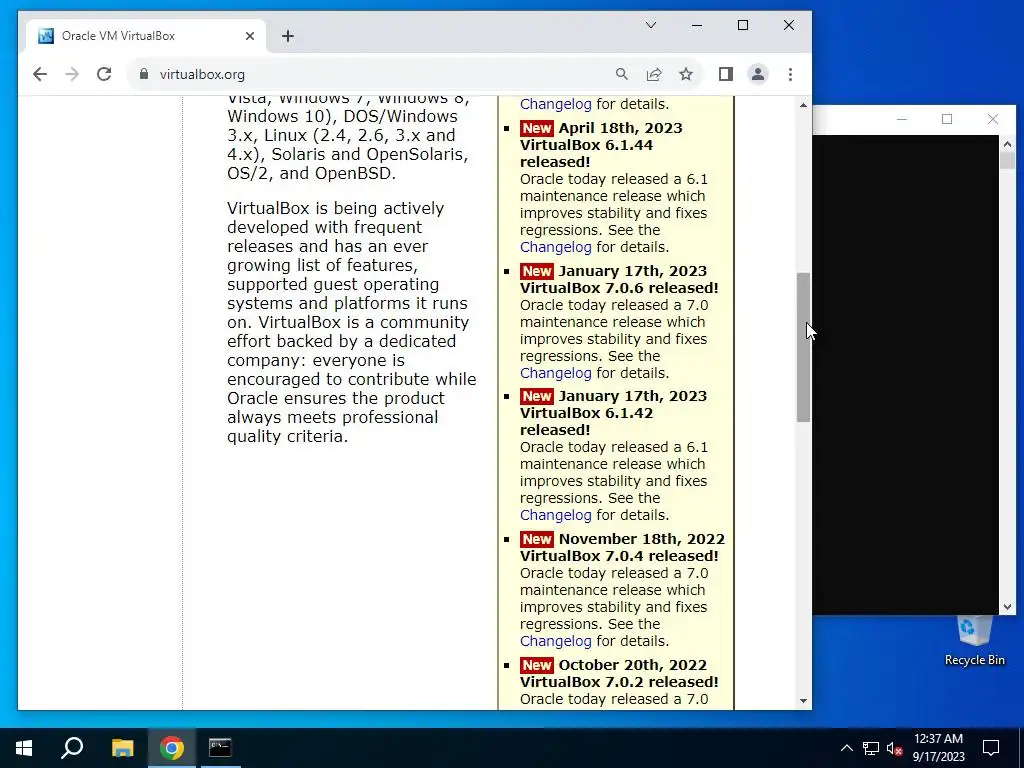Open the Chrome side panel
This screenshot has height=768, width=1024.
pos(726,74)
